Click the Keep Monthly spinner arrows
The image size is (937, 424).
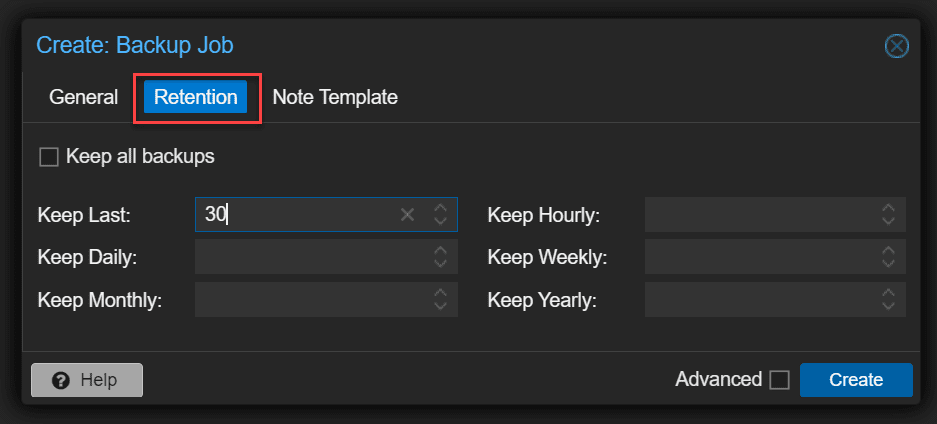pos(440,299)
